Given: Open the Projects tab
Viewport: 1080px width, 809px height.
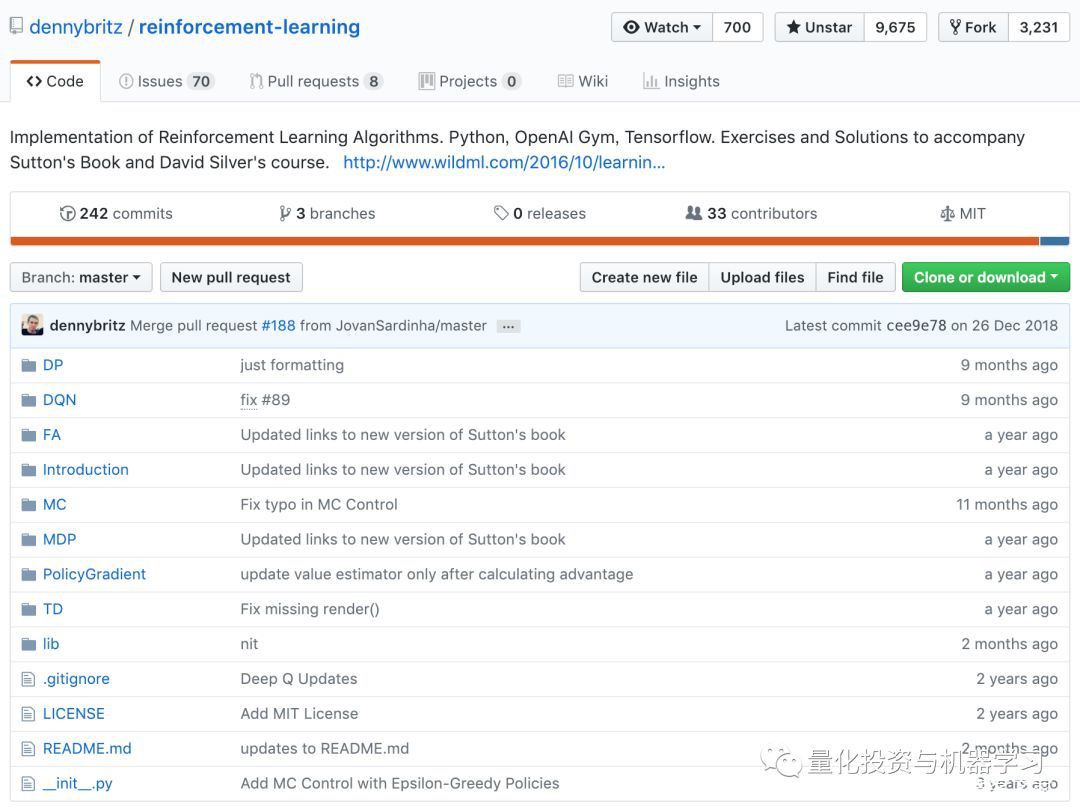Looking at the screenshot, I should click(470, 81).
